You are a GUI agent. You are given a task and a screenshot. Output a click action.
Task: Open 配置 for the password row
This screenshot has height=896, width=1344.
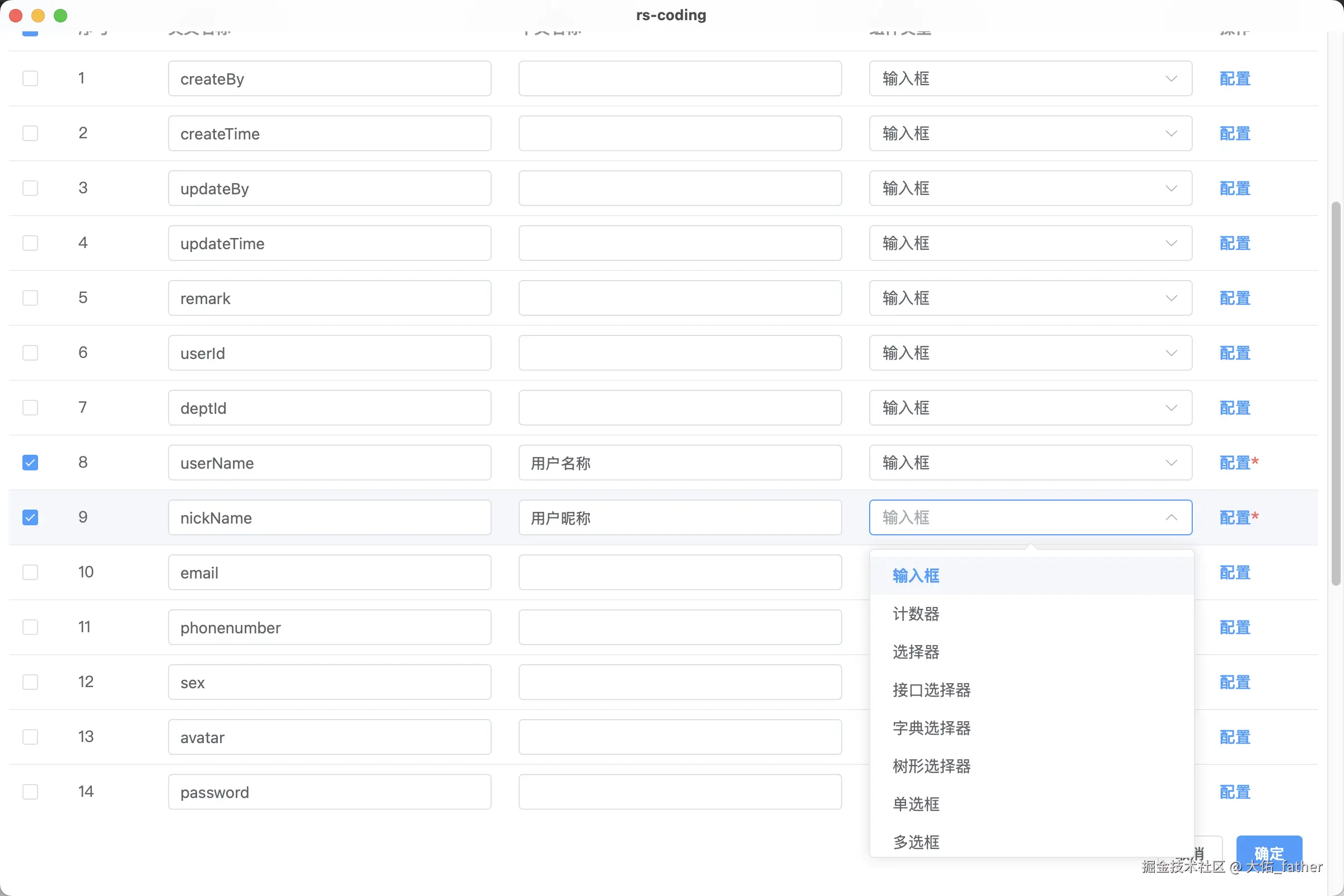click(x=1235, y=791)
